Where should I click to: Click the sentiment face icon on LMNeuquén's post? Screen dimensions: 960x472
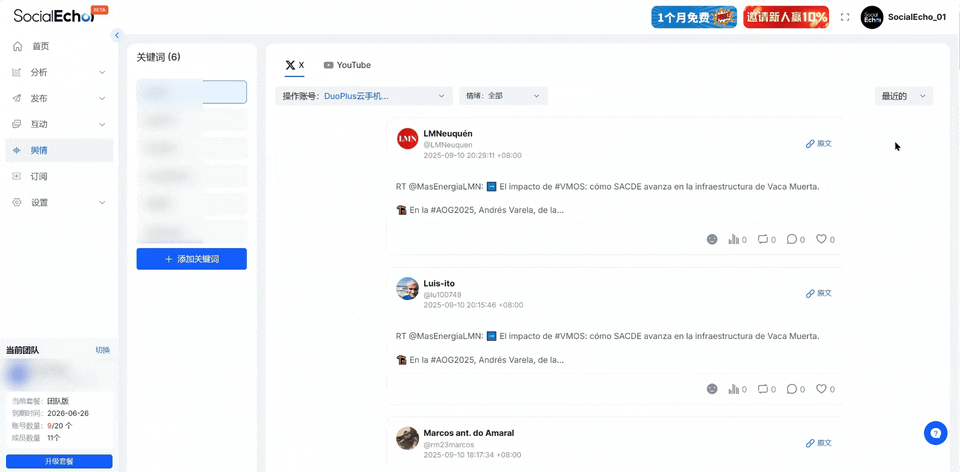click(712, 240)
